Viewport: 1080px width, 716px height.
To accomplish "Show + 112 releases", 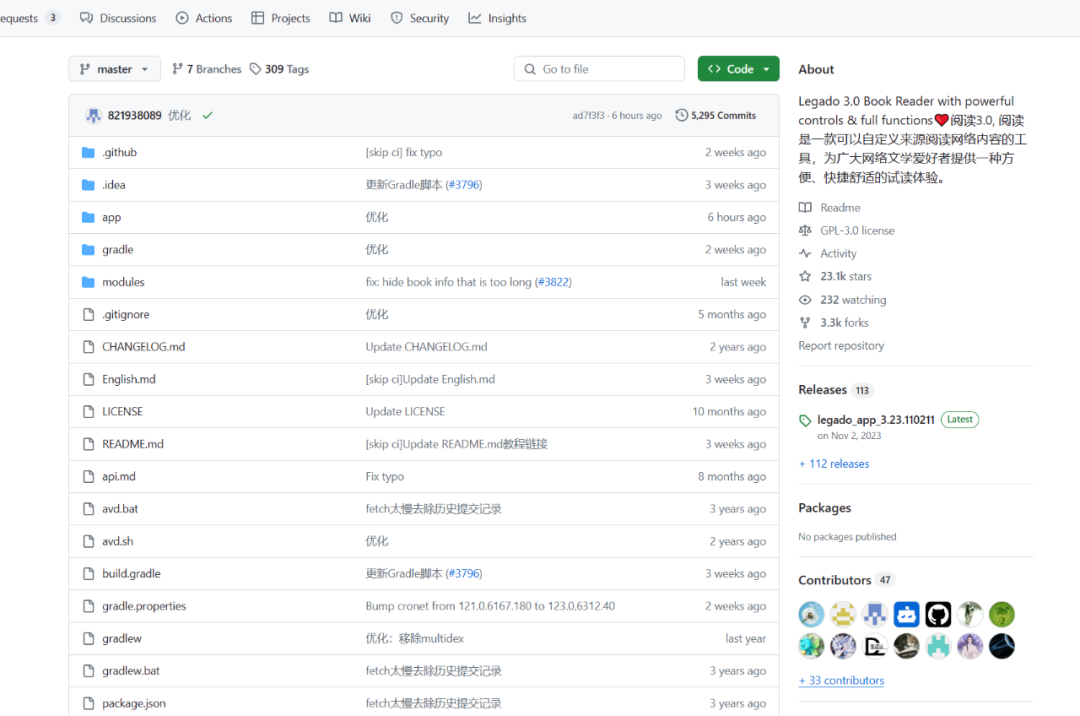I will coord(833,463).
